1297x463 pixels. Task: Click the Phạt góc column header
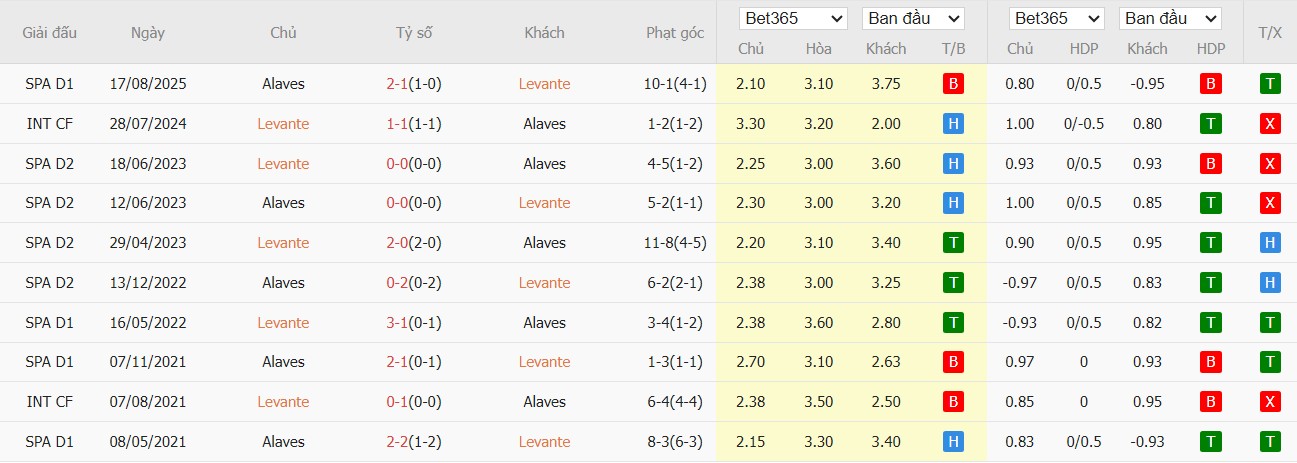tap(675, 33)
